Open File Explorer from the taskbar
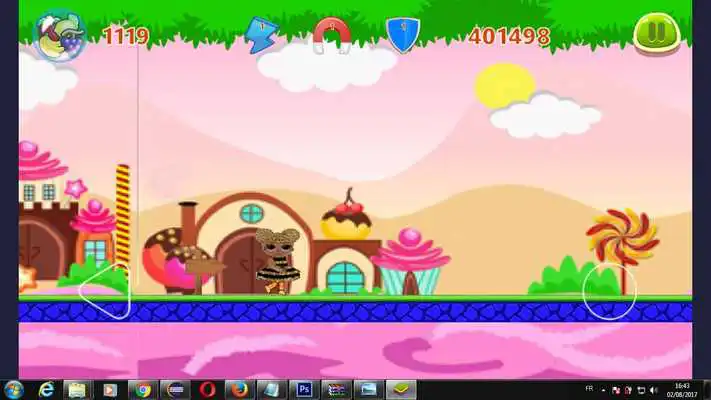Viewport: 711px width, 400px height. point(78,389)
